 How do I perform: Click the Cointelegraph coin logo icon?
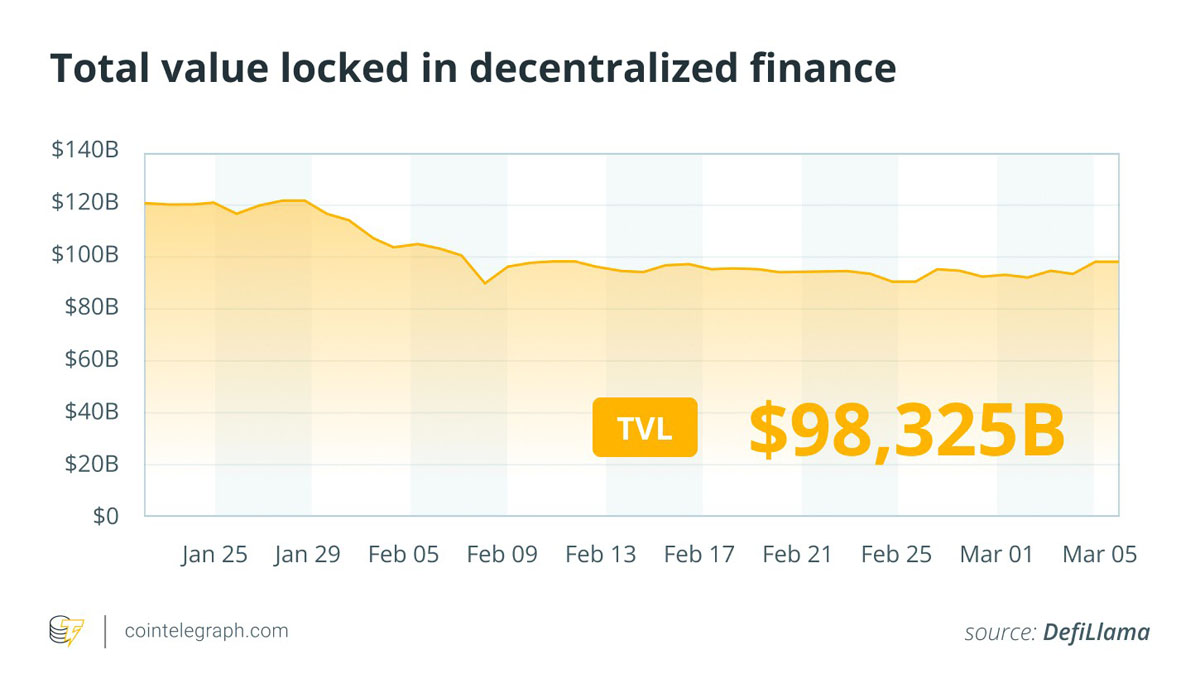coord(67,631)
